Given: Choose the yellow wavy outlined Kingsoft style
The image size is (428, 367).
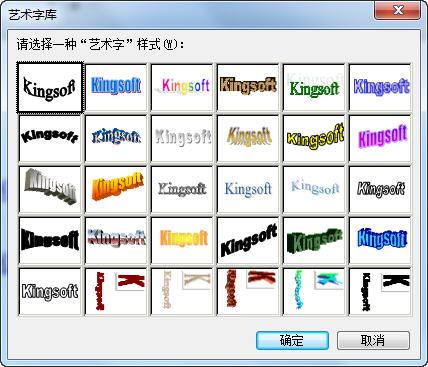Looking at the screenshot, I should pyautogui.click(x=314, y=138).
